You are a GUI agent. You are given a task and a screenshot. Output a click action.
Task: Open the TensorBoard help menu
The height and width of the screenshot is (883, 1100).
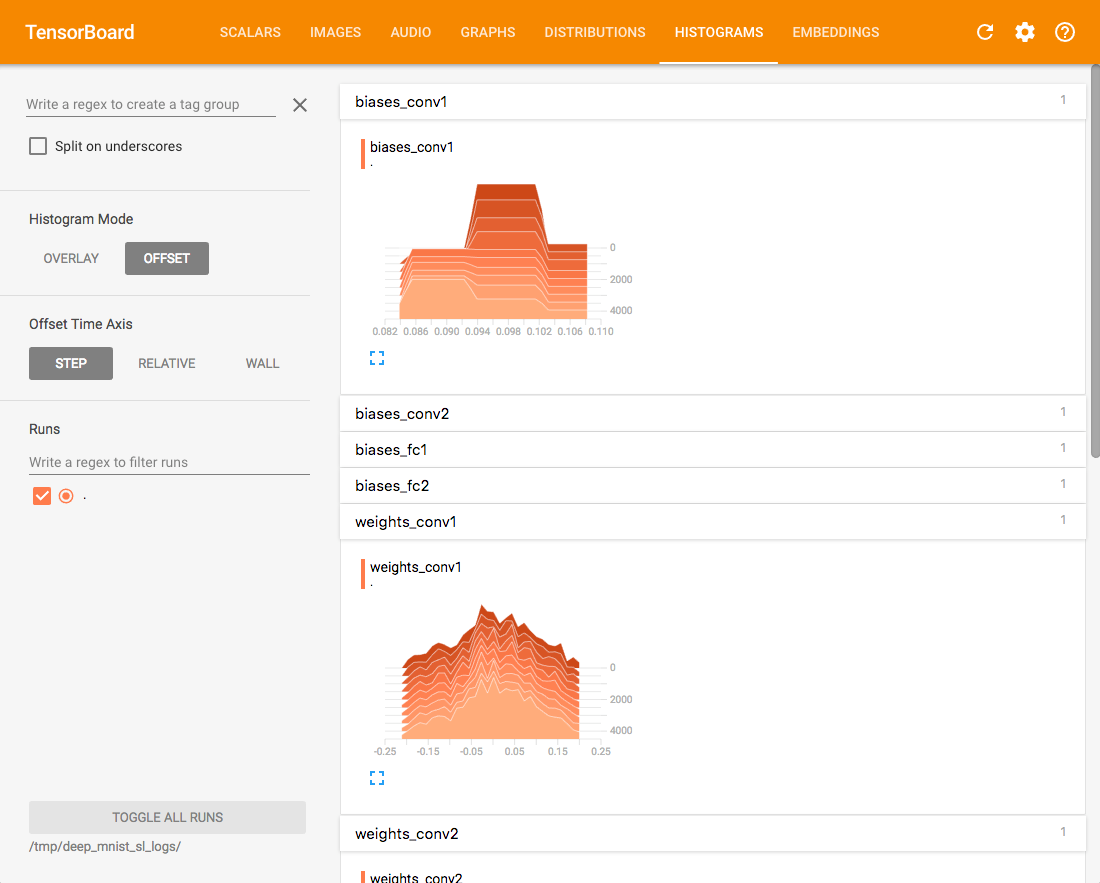click(x=1064, y=32)
